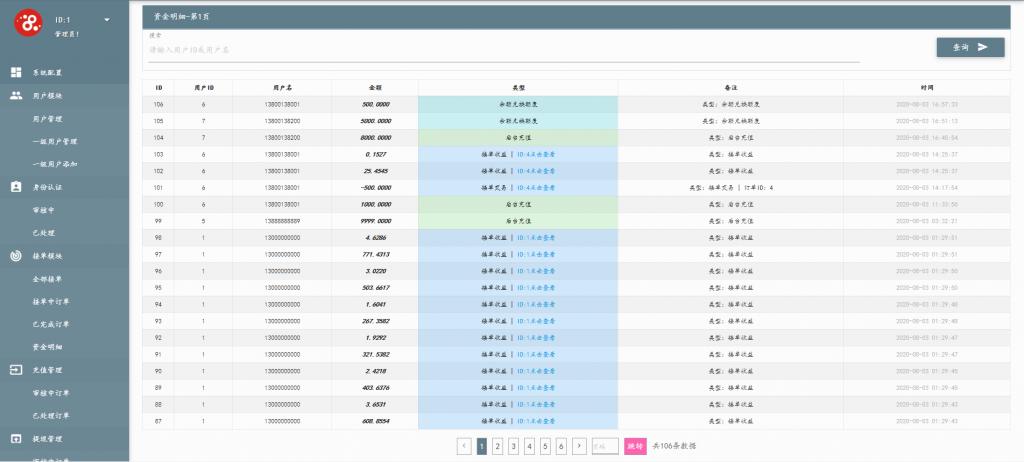Expand the 身份认证 sidebar section
Screen dimensions: 1024x462
[x=48, y=187]
